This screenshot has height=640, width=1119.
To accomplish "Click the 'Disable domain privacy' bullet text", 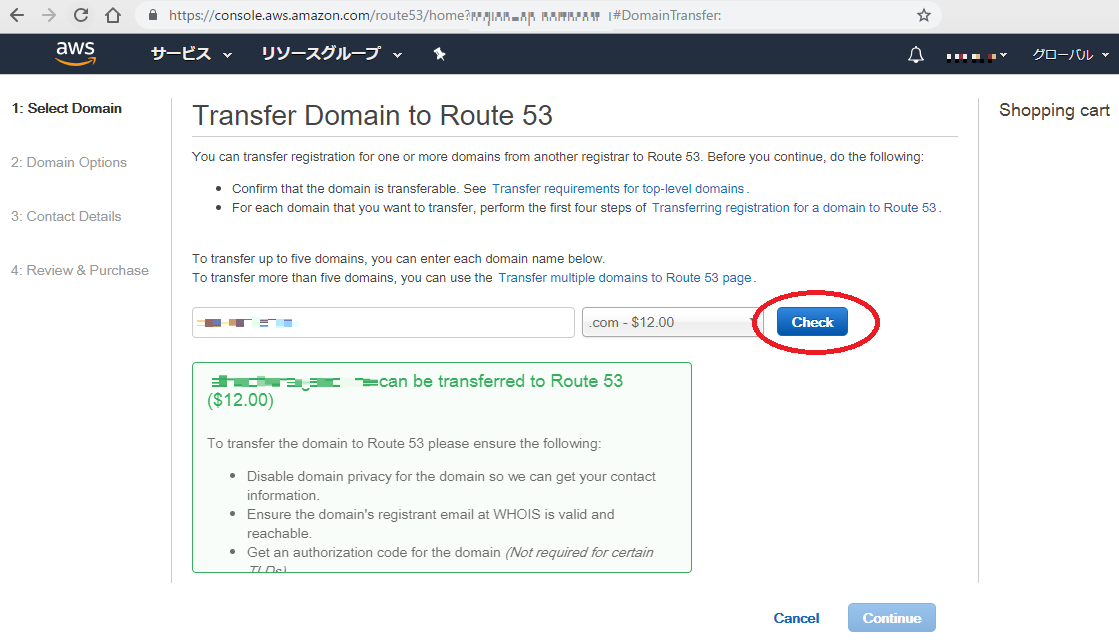I will [x=451, y=486].
